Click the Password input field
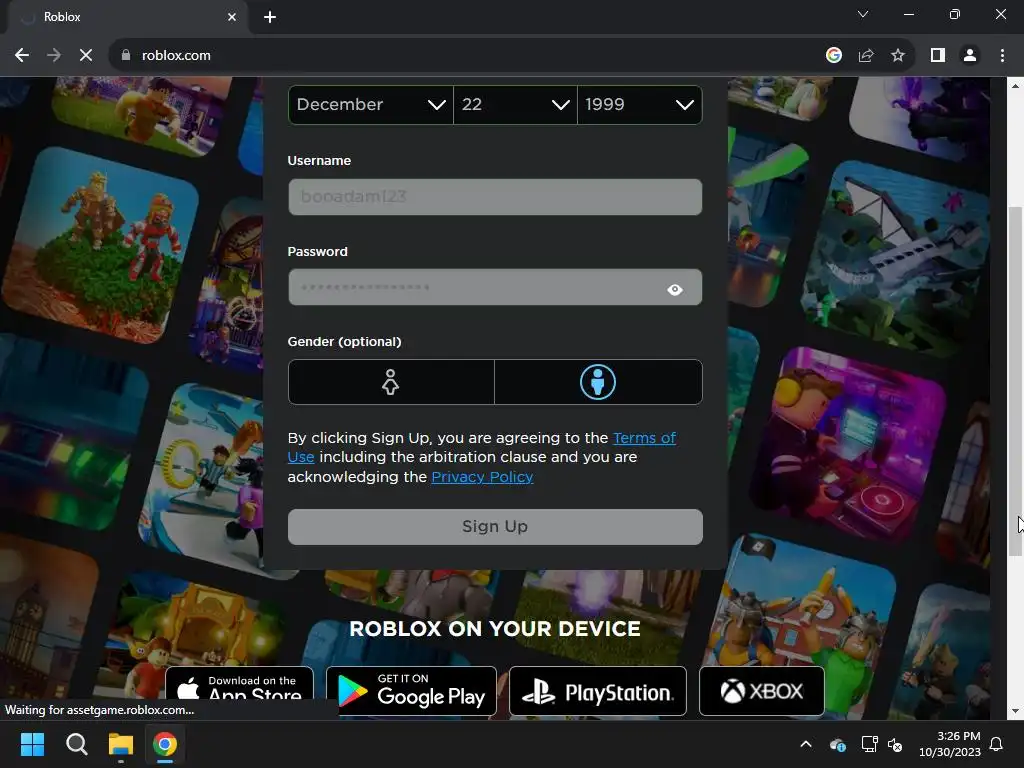 (495, 287)
